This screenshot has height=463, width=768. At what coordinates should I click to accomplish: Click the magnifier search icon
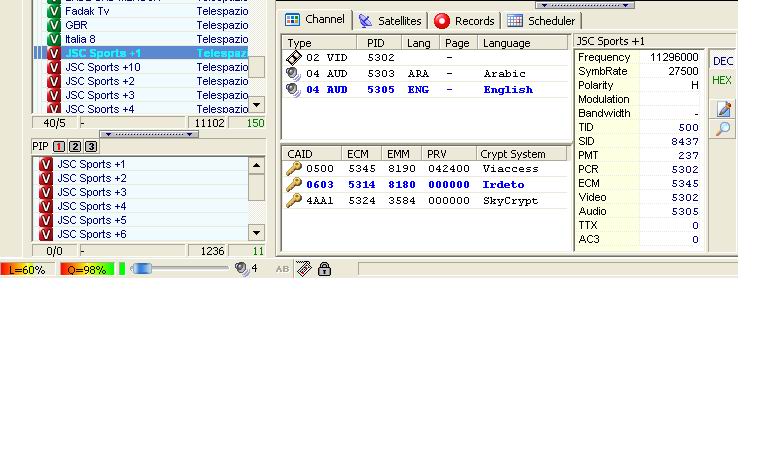[x=724, y=130]
